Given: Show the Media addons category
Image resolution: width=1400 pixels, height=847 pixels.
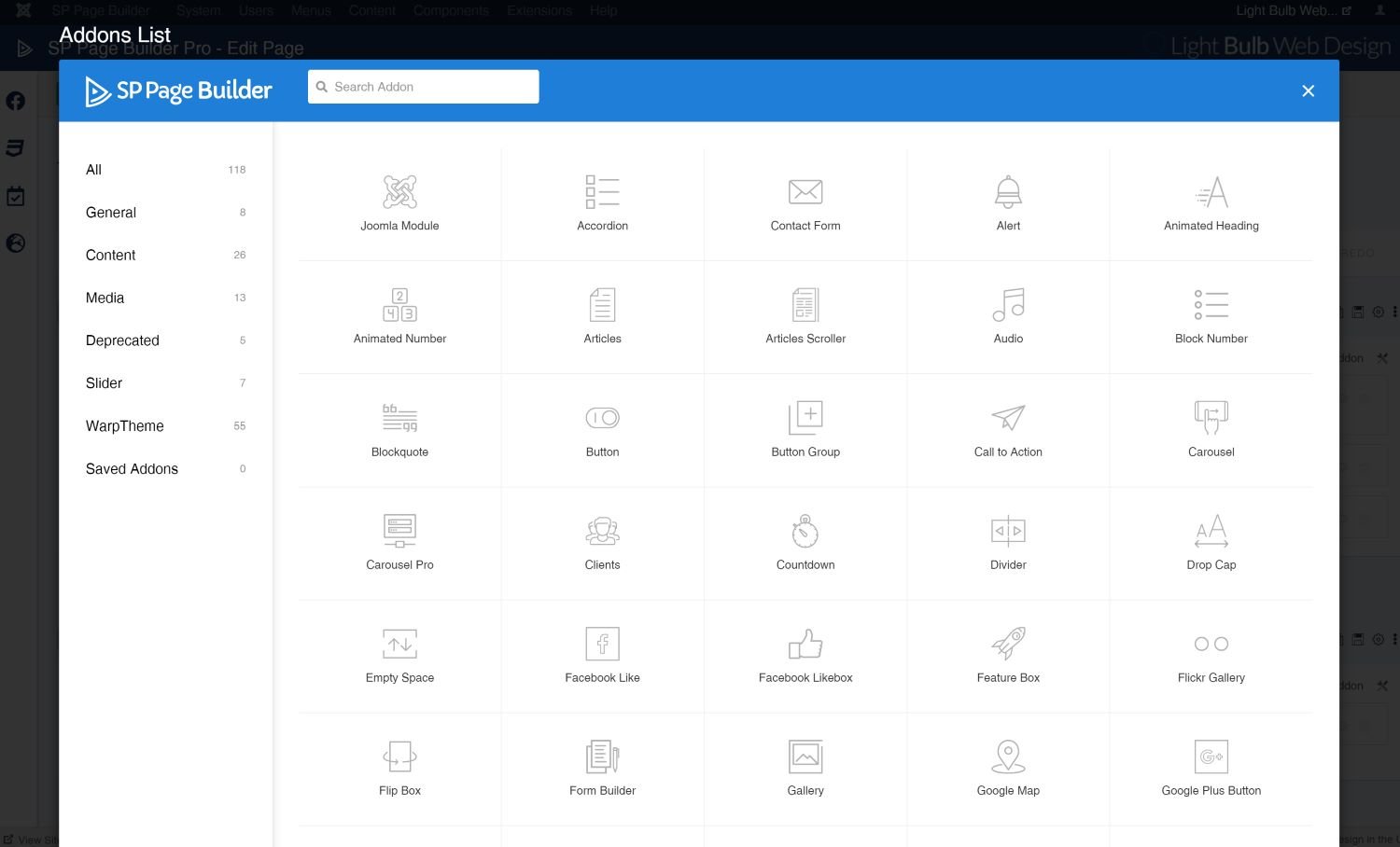Looking at the screenshot, I should click(x=105, y=298).
